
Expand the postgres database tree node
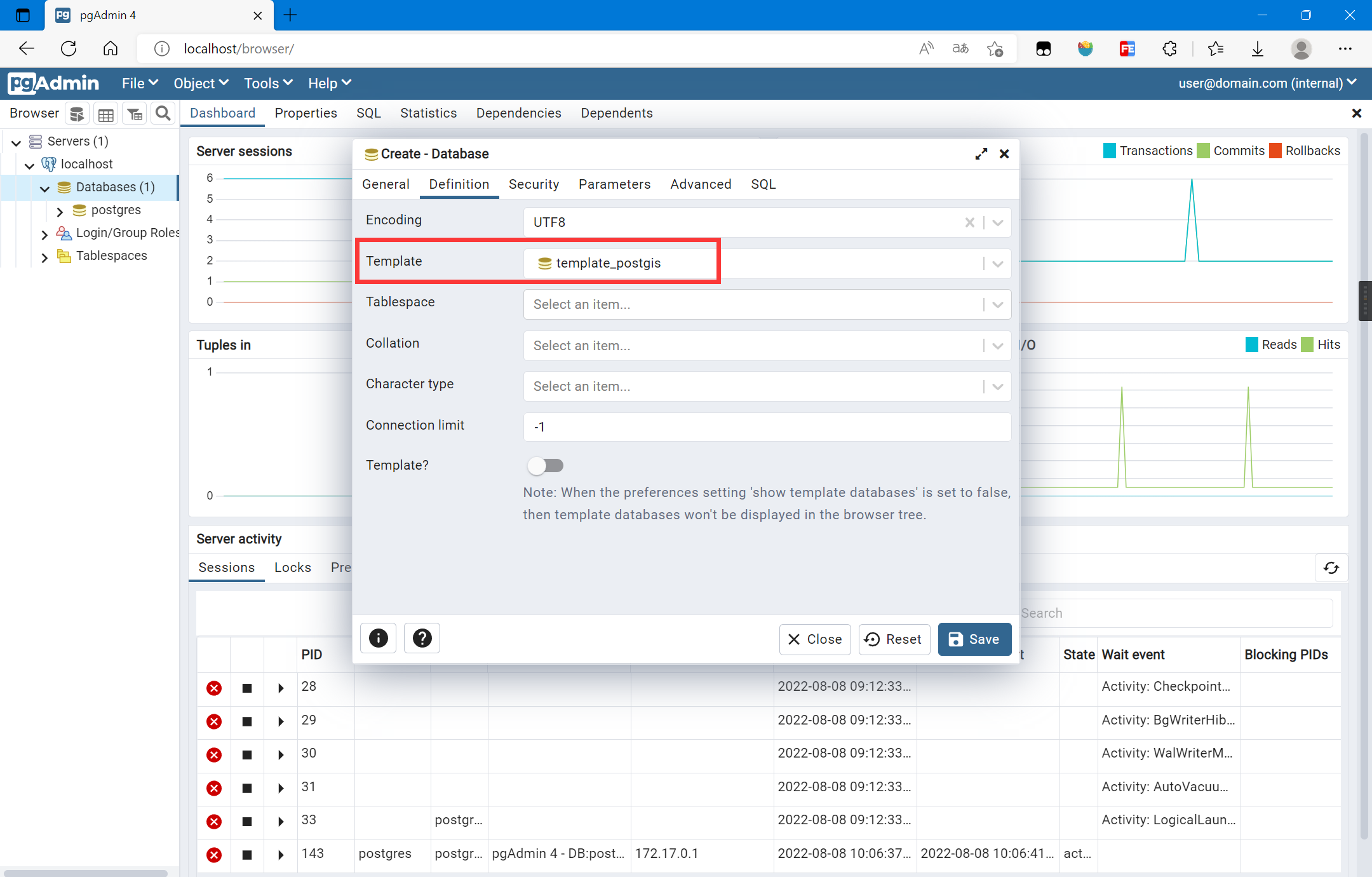click(60, 211)
